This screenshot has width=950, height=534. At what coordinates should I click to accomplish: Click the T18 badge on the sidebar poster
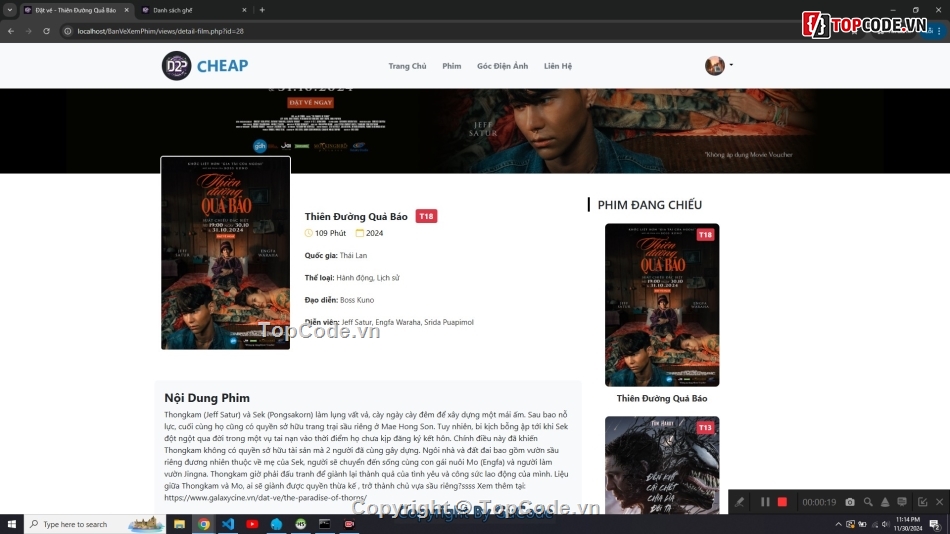click(705, 235)
